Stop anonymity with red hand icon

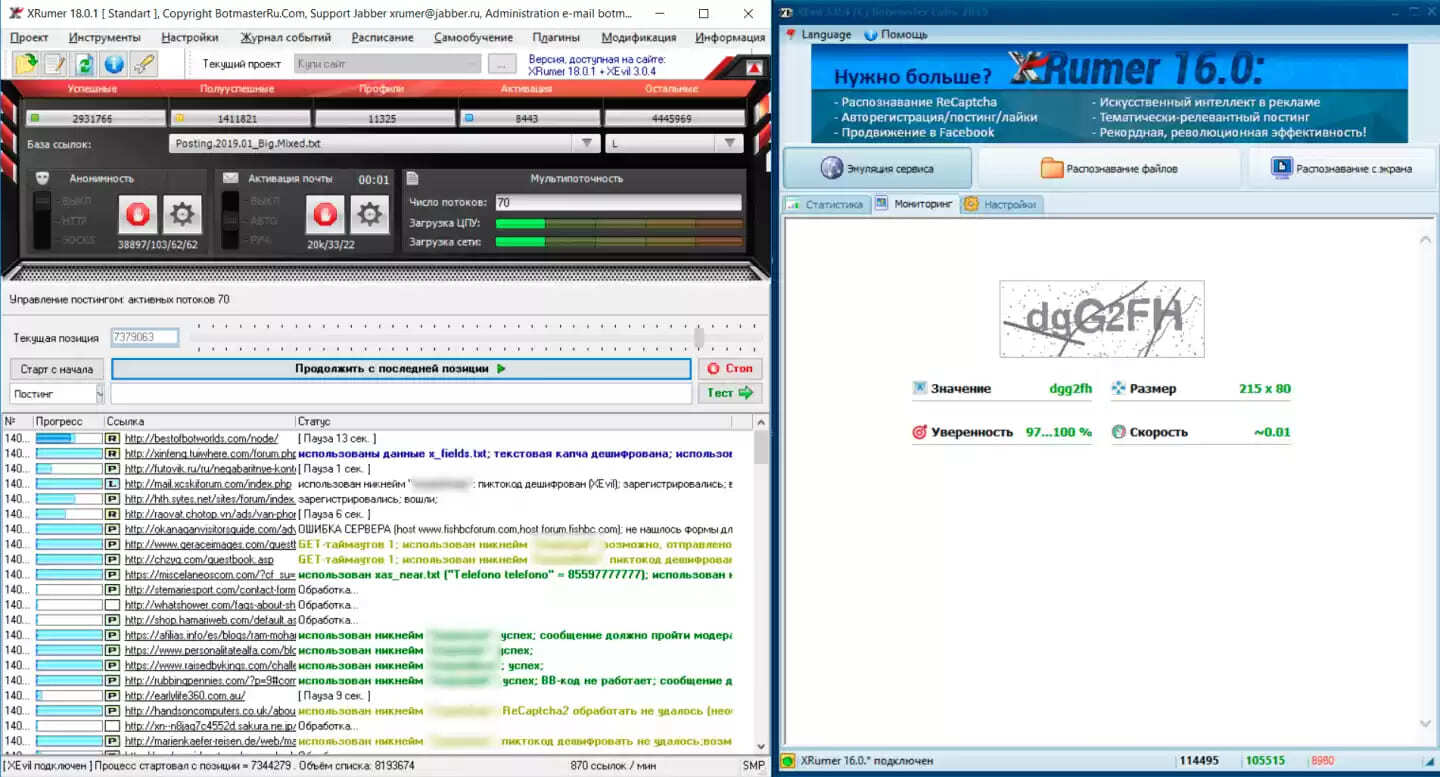(x=138, y=214)
